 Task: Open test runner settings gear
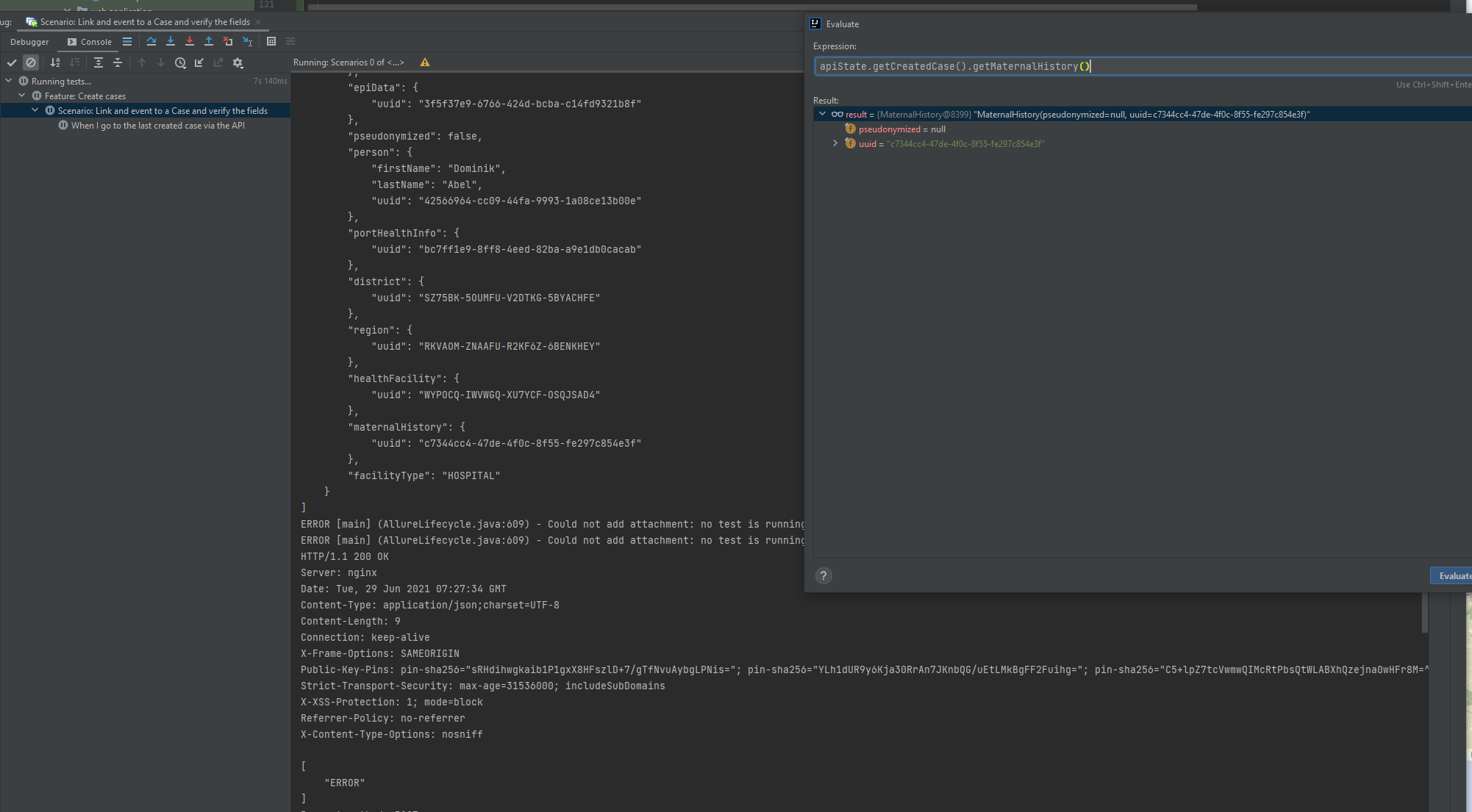[x=238, y=63]
